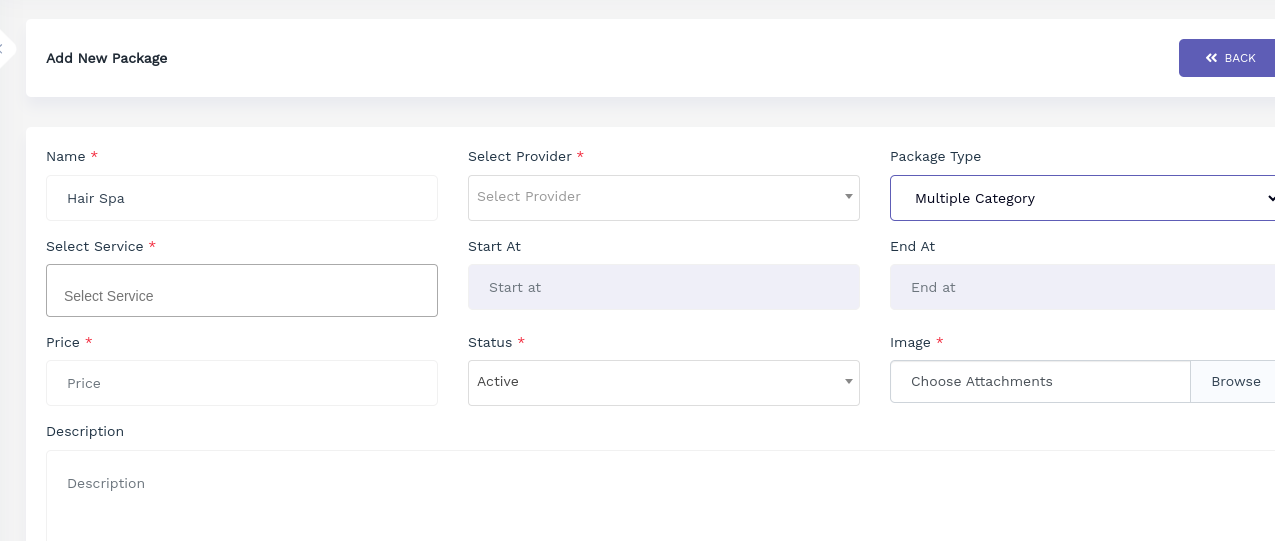Click the Select Service label text

pos(95,246)
